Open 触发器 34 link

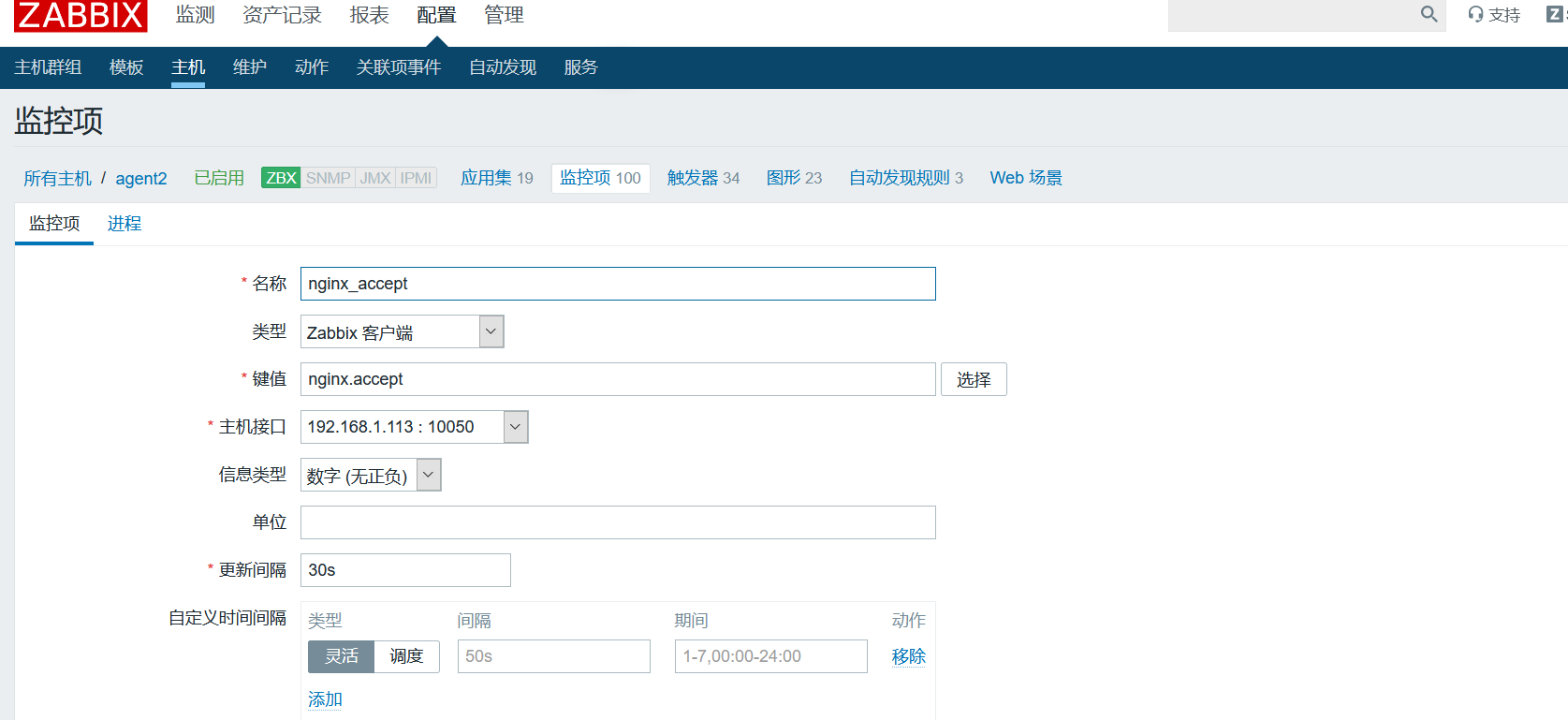coord(703,178)
